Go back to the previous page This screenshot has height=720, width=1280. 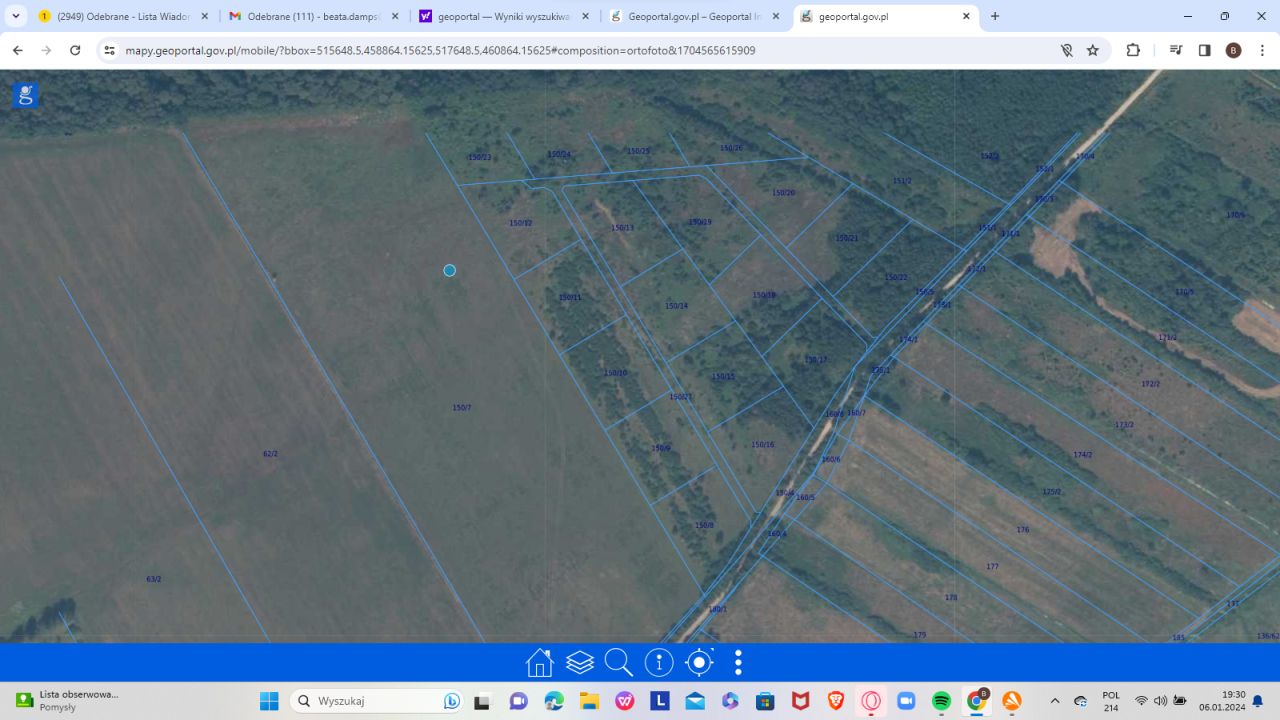(18, 50)
